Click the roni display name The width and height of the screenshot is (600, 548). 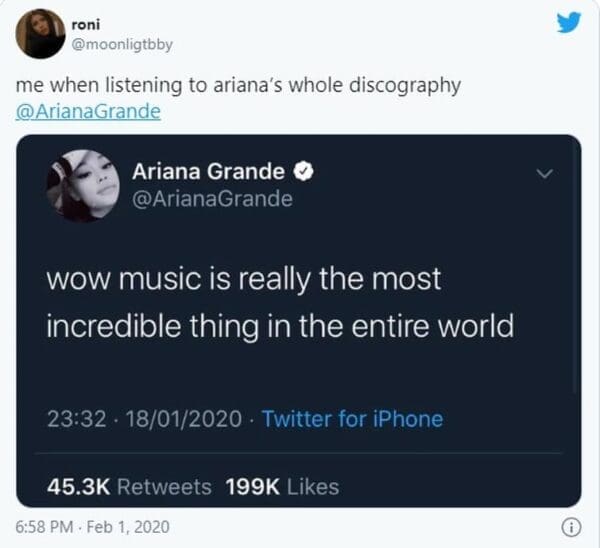tap(86, 24)
